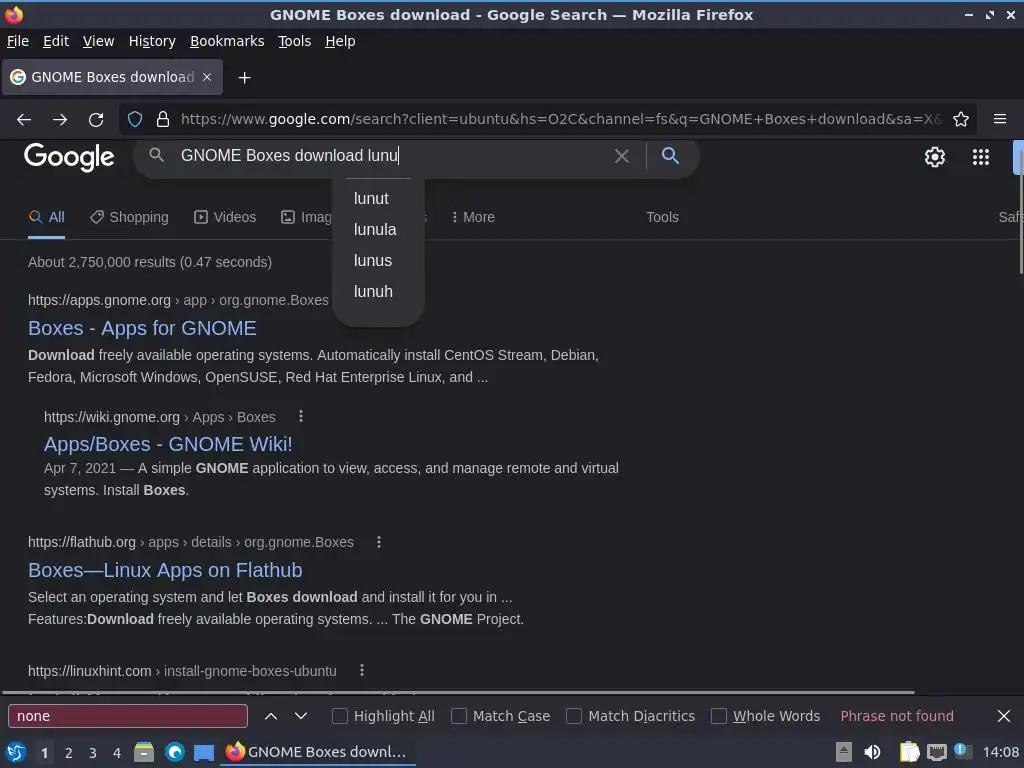The width and height of the screenshot is (1024, 768).
Task: Open the removable media tray icon
Action: pos(844,752)
